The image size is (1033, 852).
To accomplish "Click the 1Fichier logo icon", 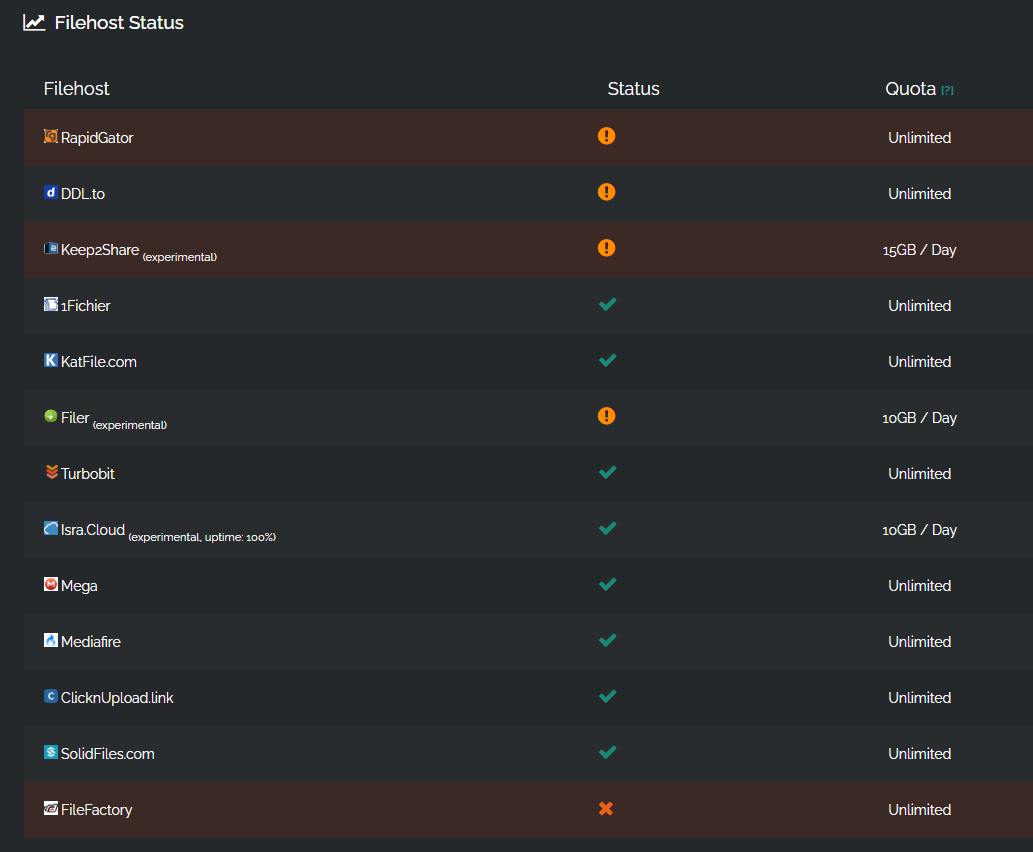I will (x=51, y=304).
